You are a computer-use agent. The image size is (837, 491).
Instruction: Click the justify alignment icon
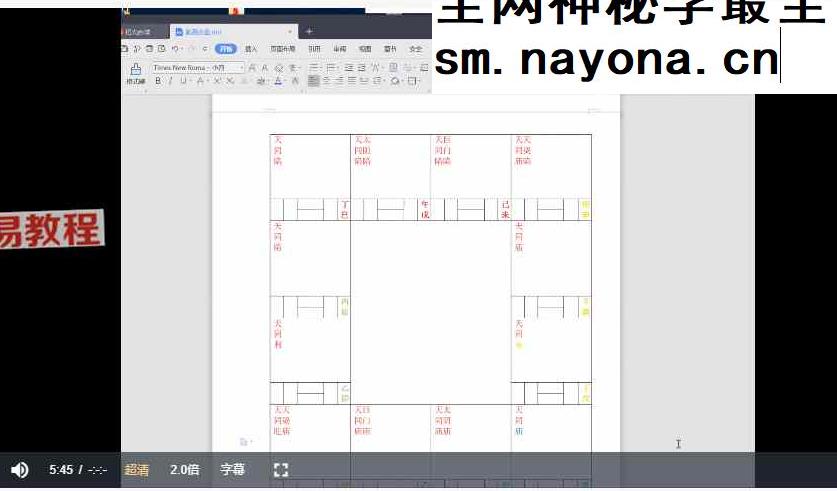tap(352, 81)
